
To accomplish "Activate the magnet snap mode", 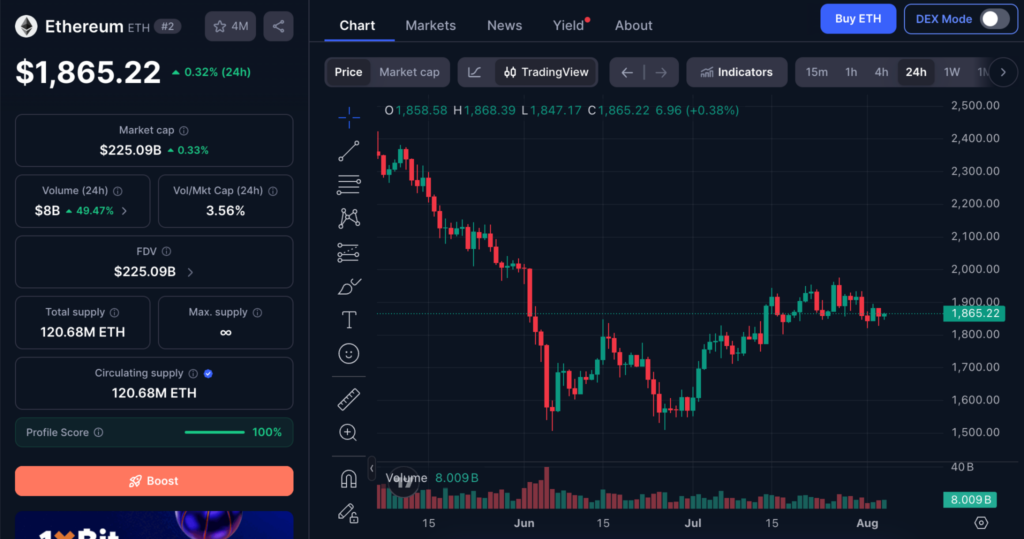I will (x=349, y=479).
